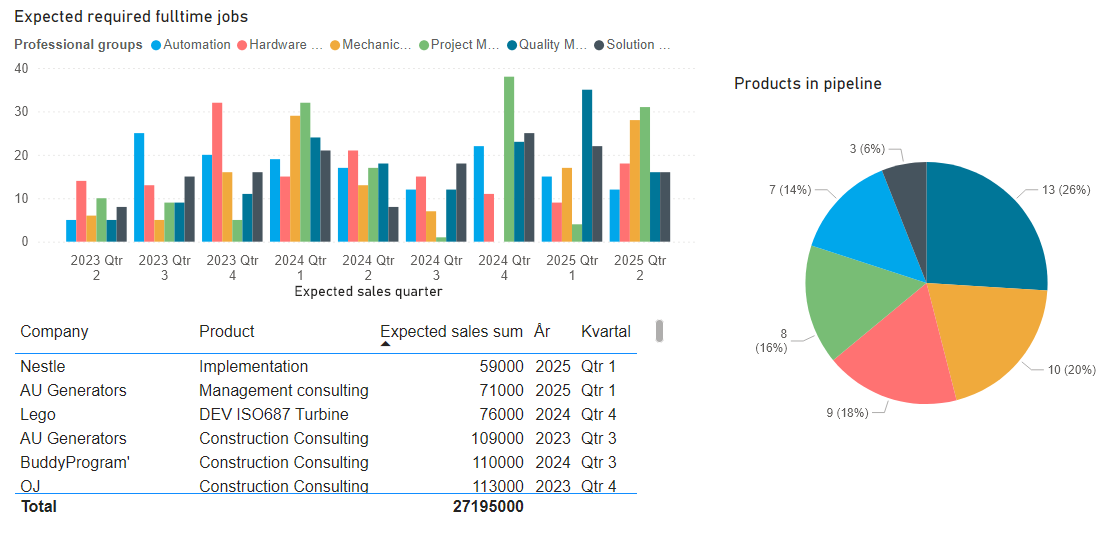The width and height of the screenshot is (1101, 536).
Task: Click the Products in pipeline title
Action: pos(808,84)
